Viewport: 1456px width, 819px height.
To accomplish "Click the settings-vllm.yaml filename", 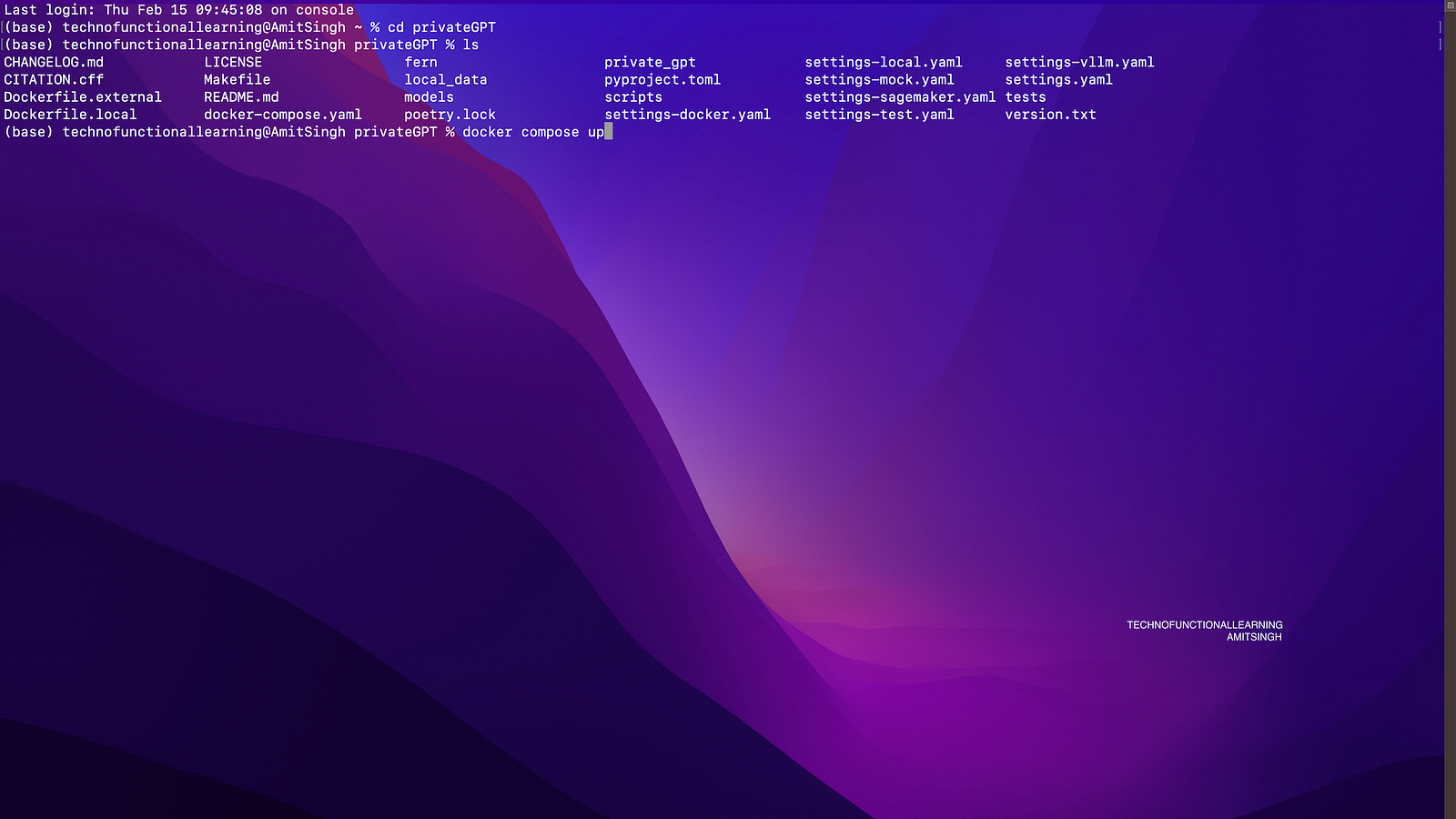I will 1079,63.
